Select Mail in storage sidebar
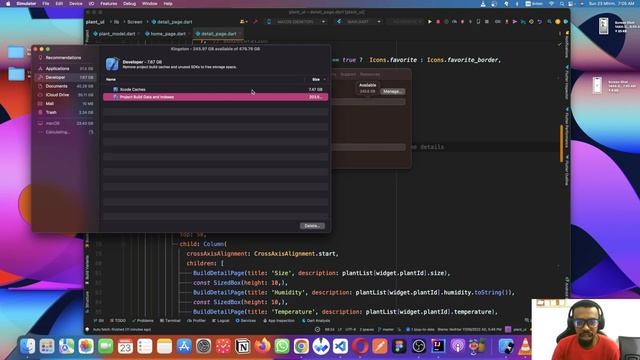Image resolution: width=640 pixels, height=360 pixels. [65, 104]
